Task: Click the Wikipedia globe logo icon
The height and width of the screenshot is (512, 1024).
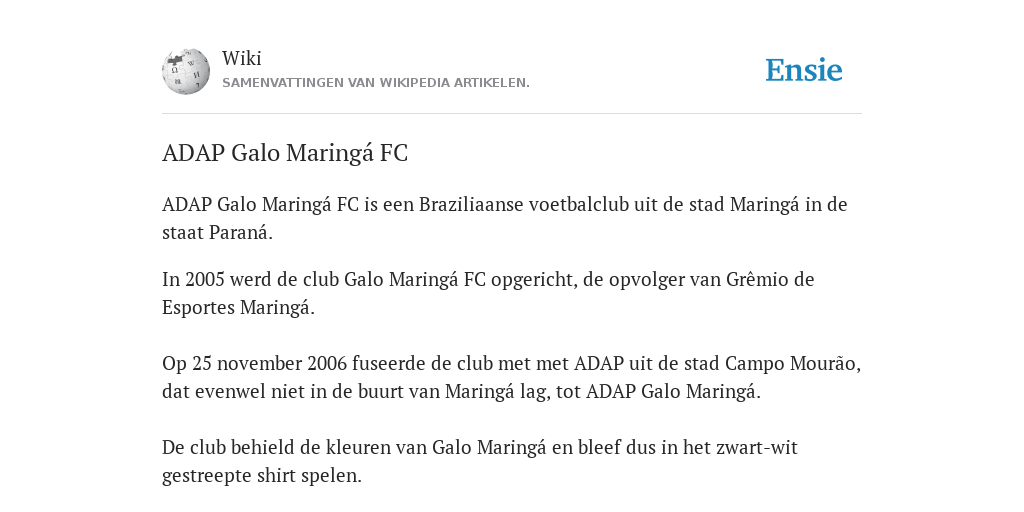Action: coord(186,71)
